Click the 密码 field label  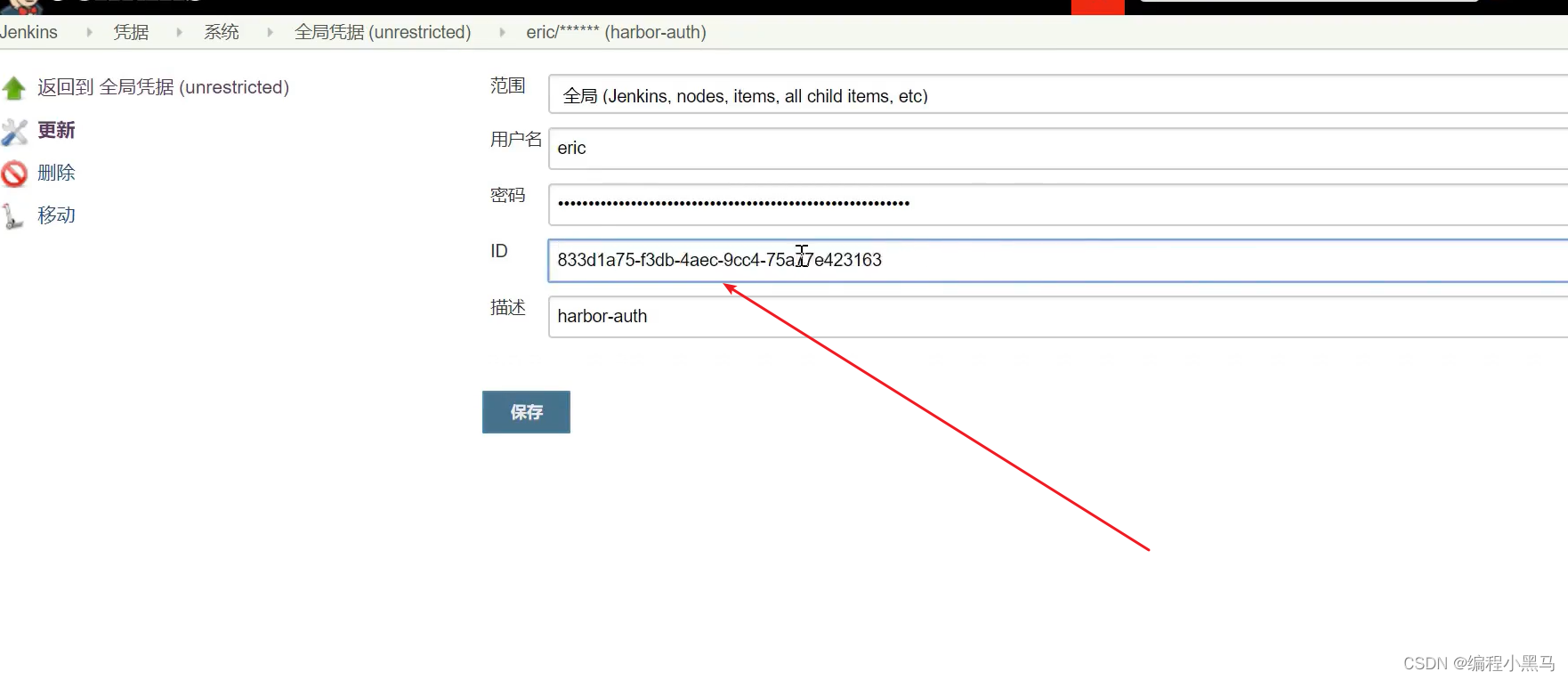(508, 195)
